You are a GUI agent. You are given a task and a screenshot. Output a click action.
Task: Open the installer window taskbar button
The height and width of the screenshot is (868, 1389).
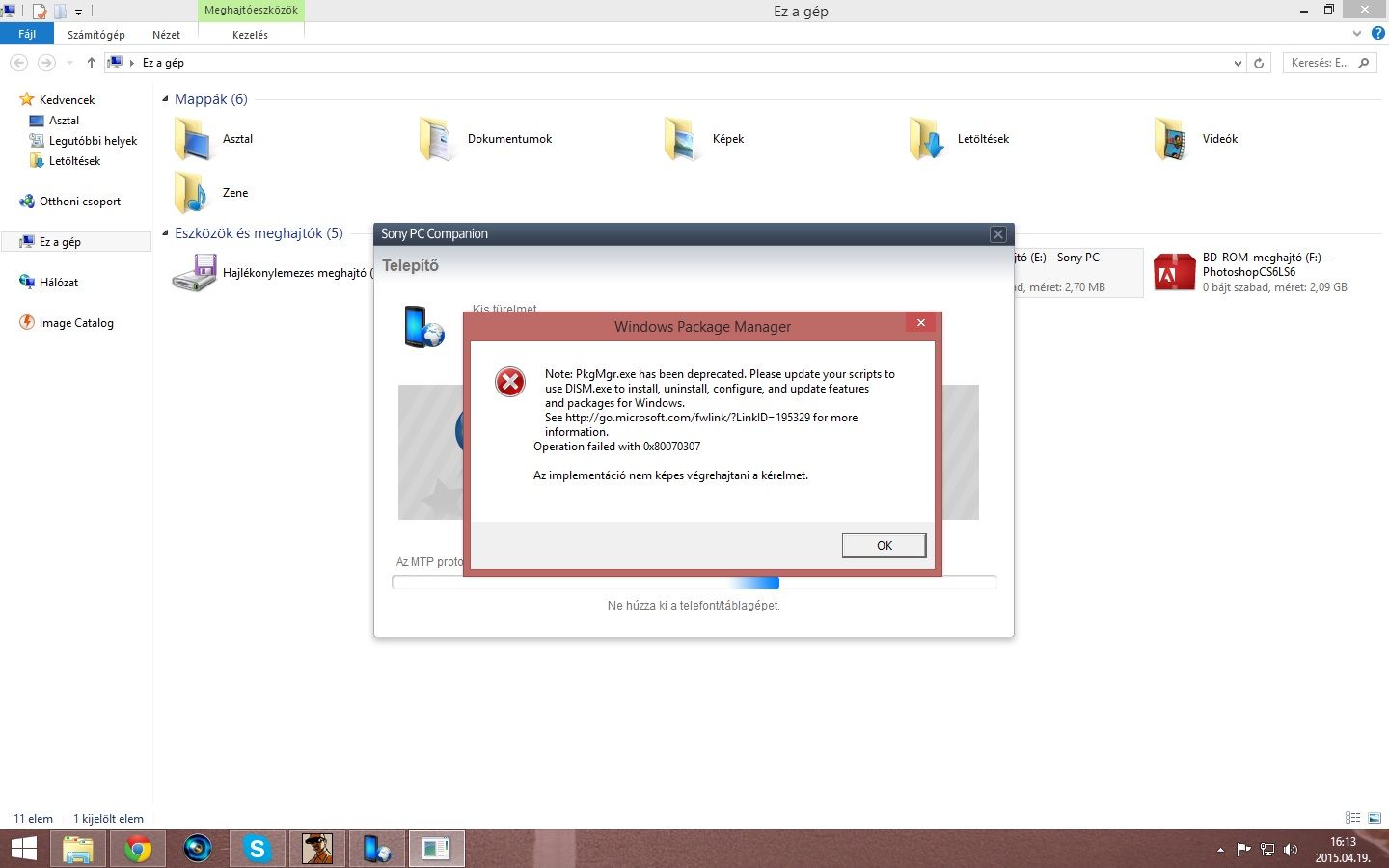(x=436, y=849)
